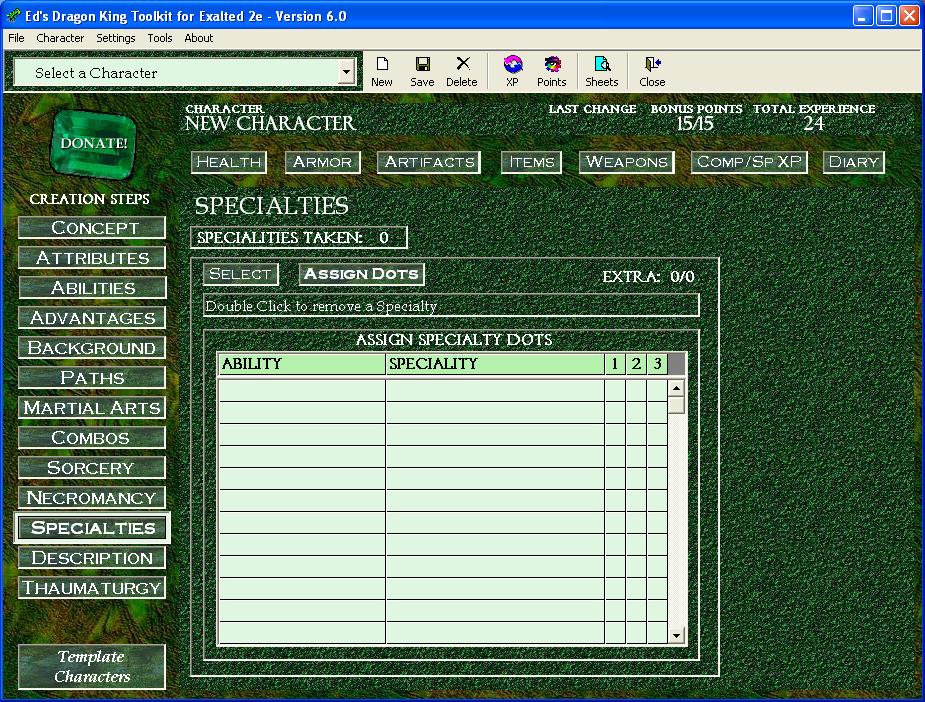Maximize the Dragon King Toolkit window

(886, 15)
